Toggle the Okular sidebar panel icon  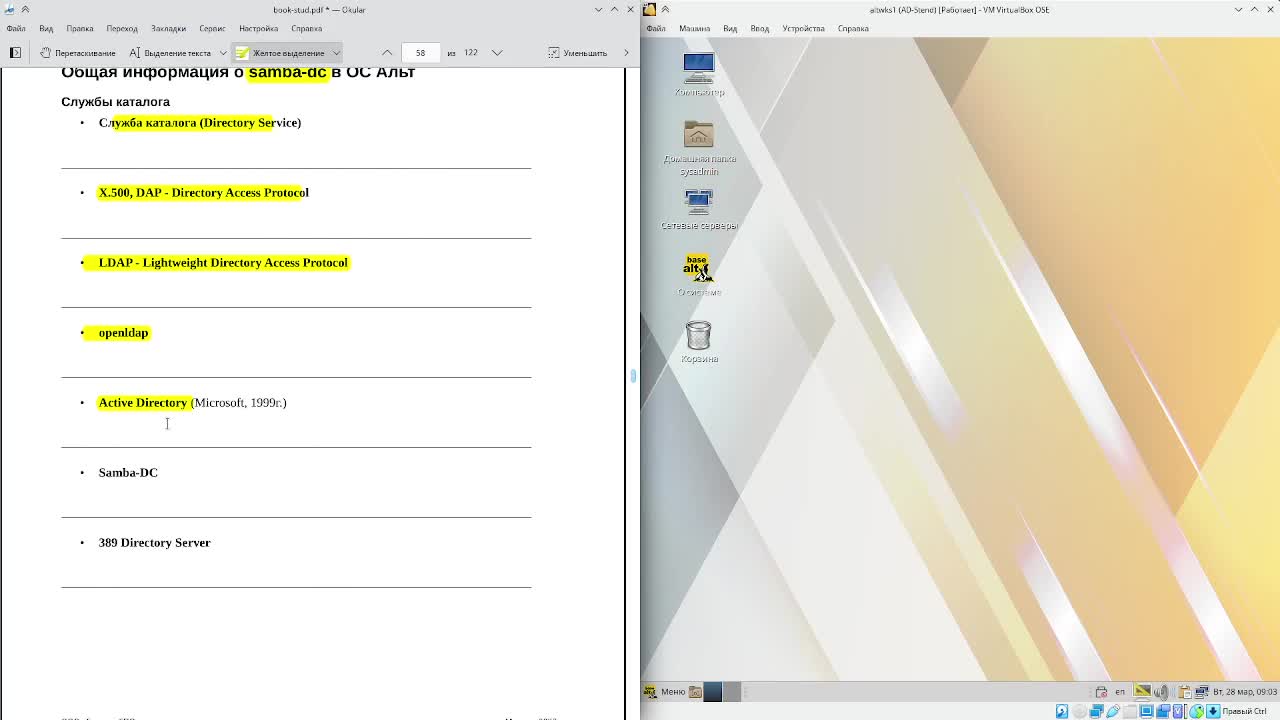[x=15, y=52]
